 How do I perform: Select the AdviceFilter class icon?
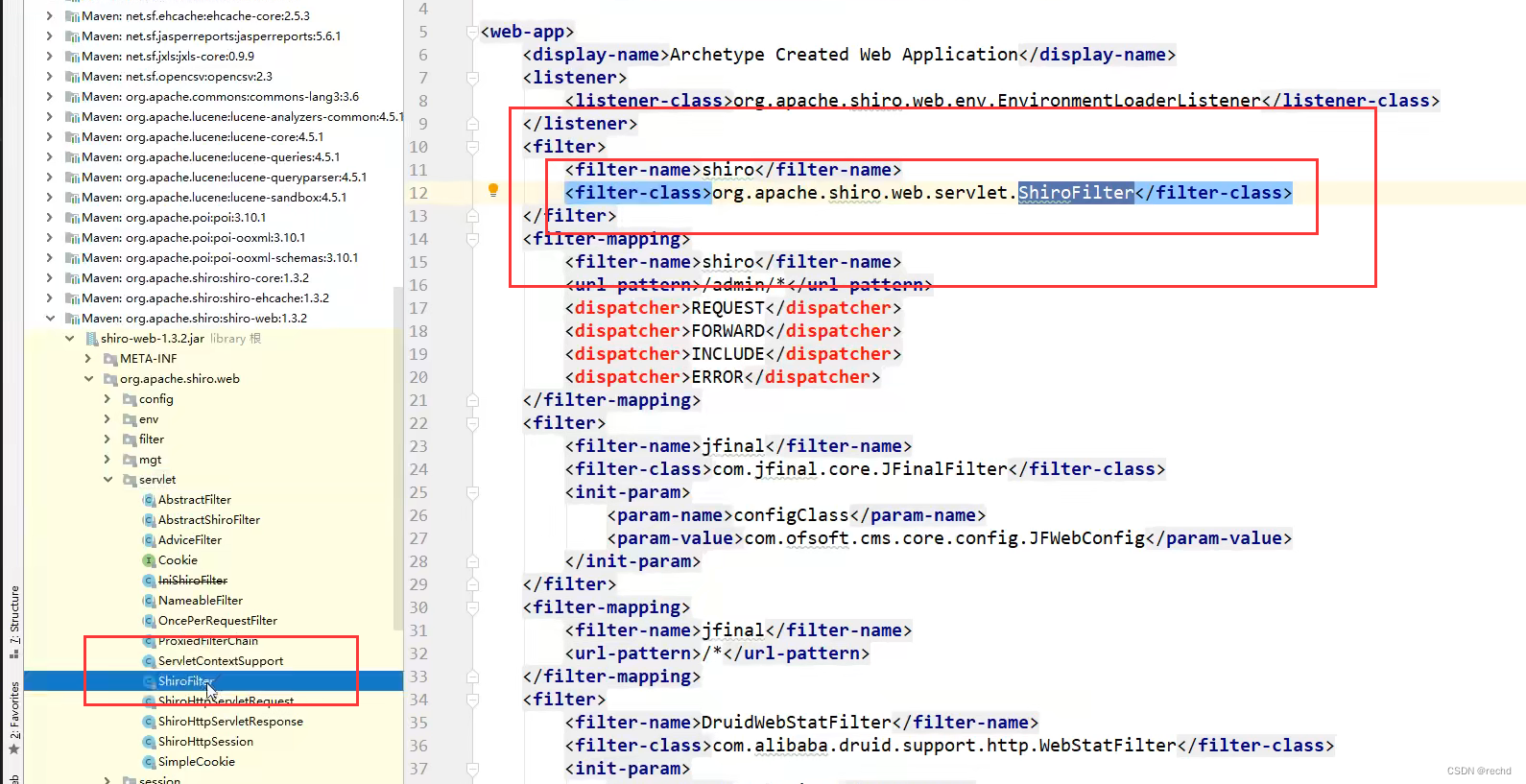click(x=149, y=540)
